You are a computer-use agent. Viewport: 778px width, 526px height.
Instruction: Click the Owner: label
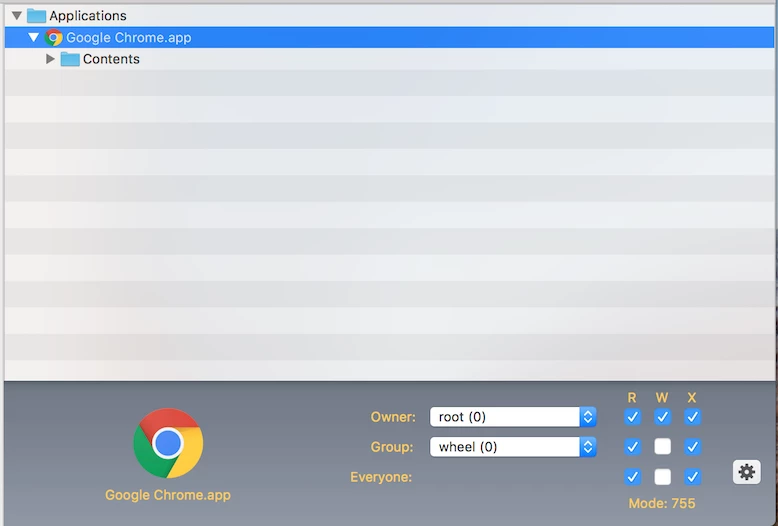[x=393, y=417]
